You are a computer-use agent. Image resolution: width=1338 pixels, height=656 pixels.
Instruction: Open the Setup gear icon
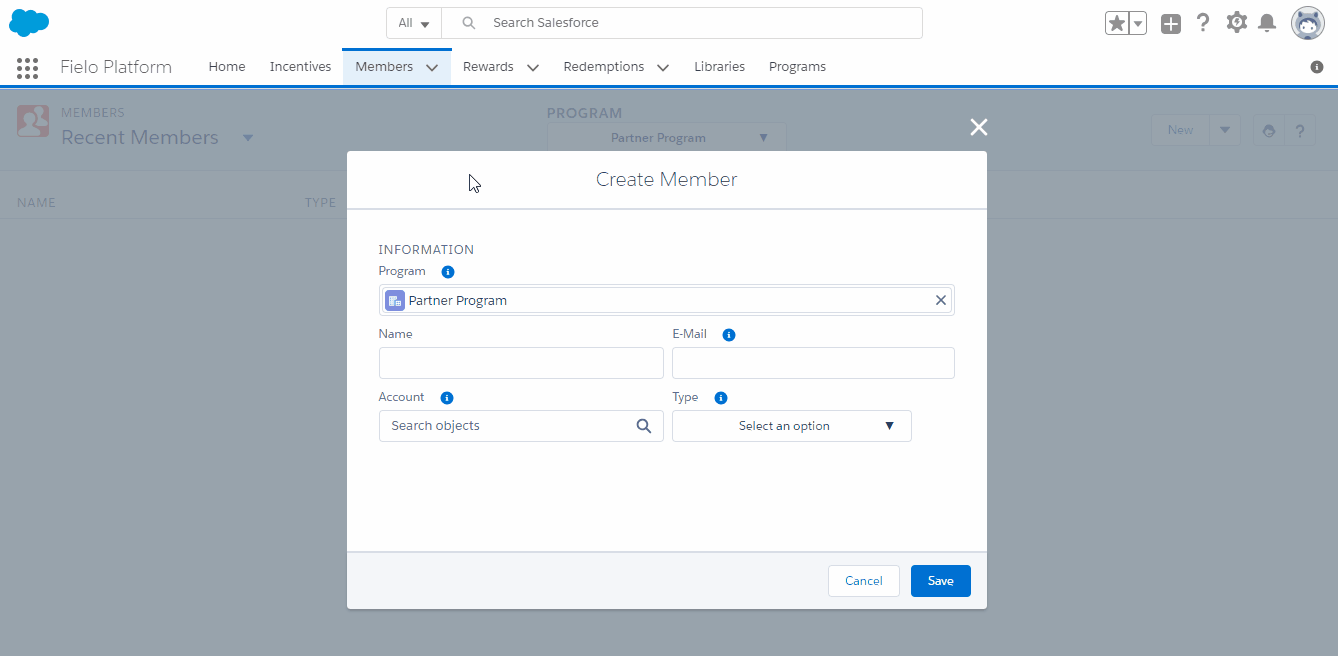(1237, 22)
